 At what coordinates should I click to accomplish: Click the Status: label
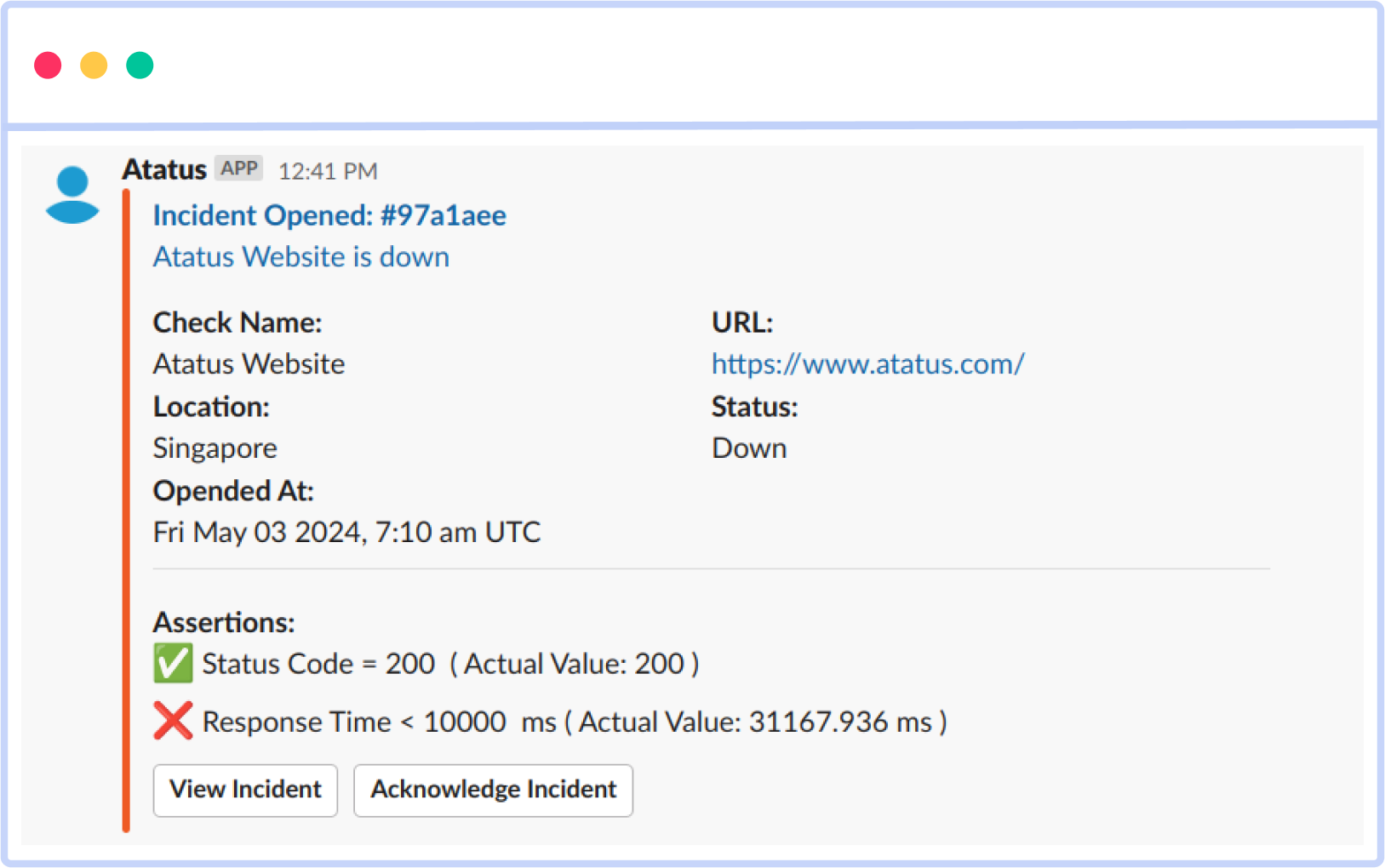[755, 407]
